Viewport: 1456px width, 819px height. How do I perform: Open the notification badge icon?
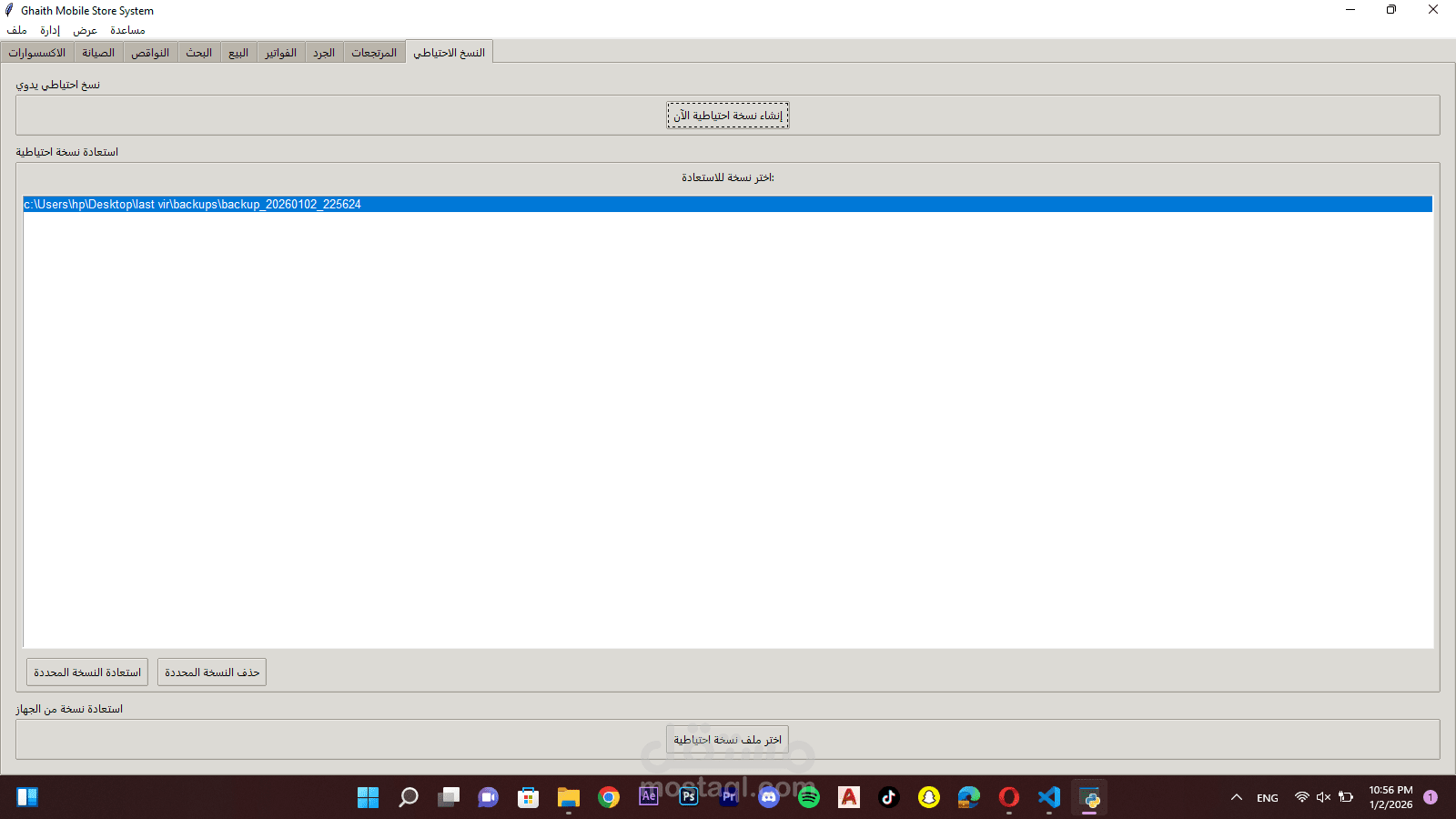(1431, 797)
